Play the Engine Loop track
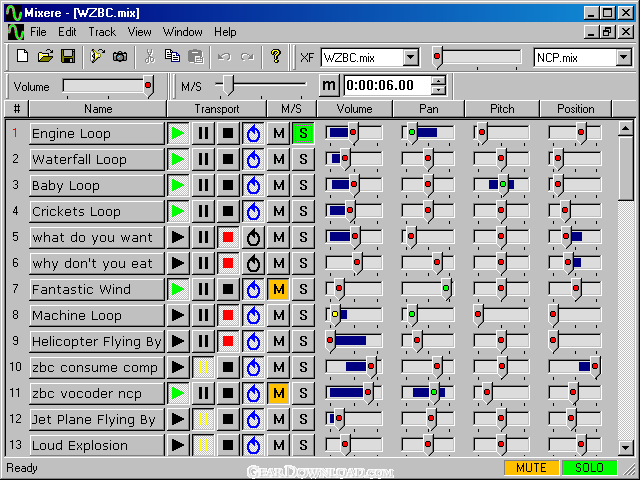The height and width of the screenshot is (480, 640). 178,133
